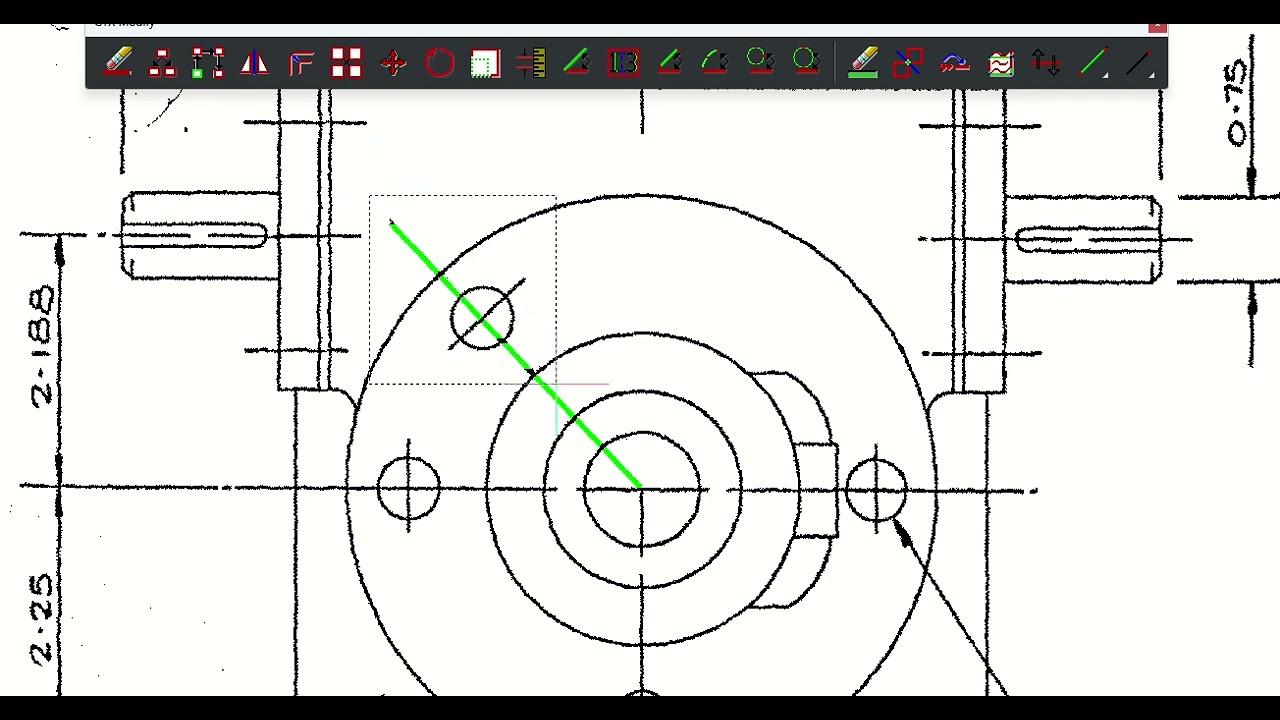Click the first green circle convert icon
The height and width of the screenshot is (720, 1280).
[761, 63]
